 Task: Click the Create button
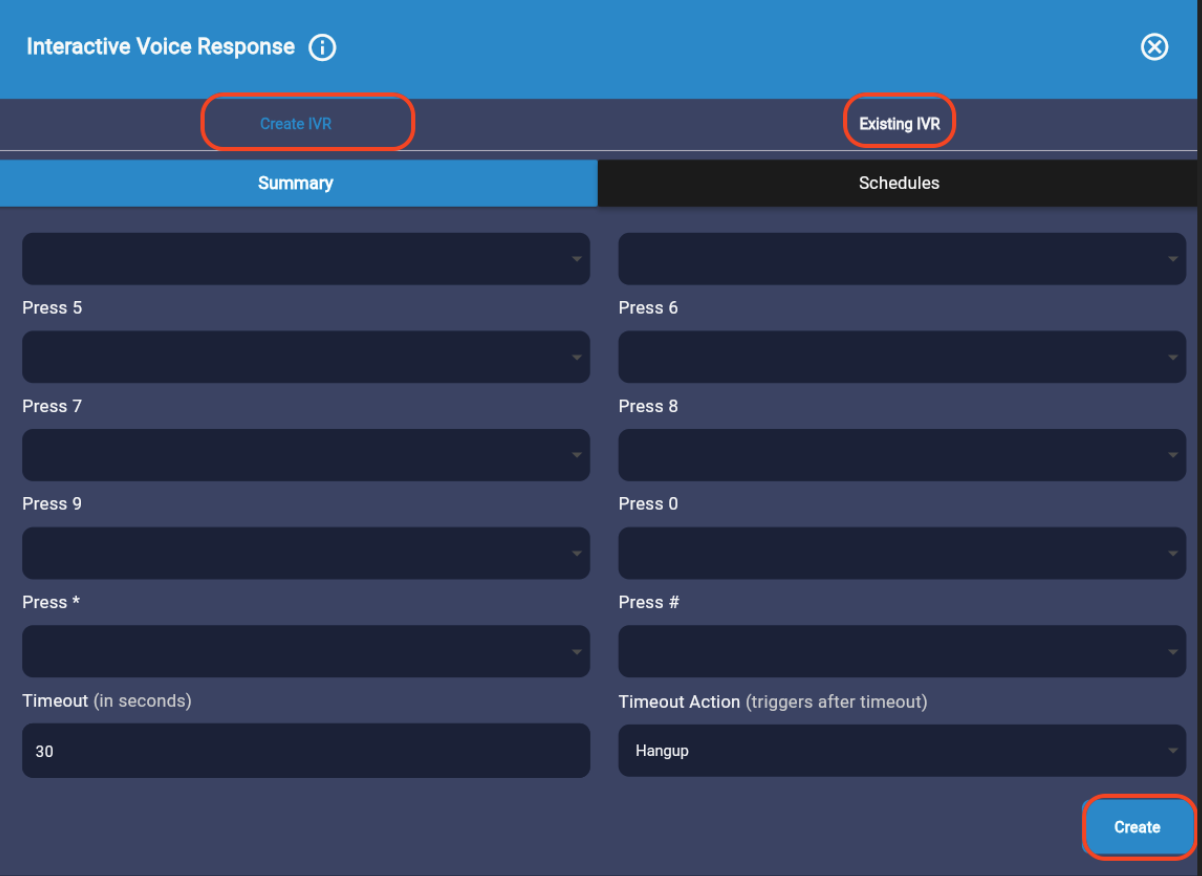click(1137, 827)
